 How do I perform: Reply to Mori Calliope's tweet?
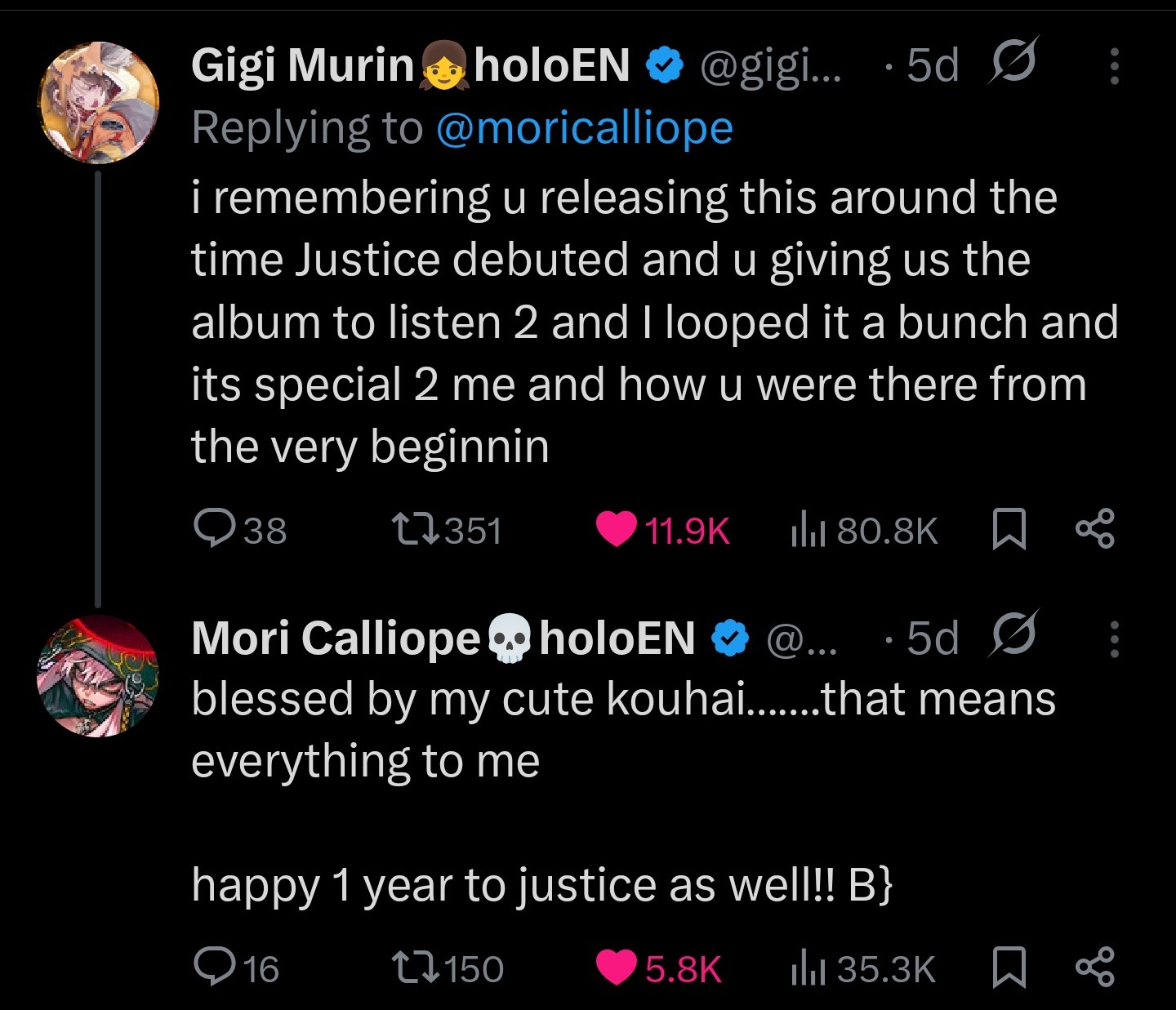214,968
